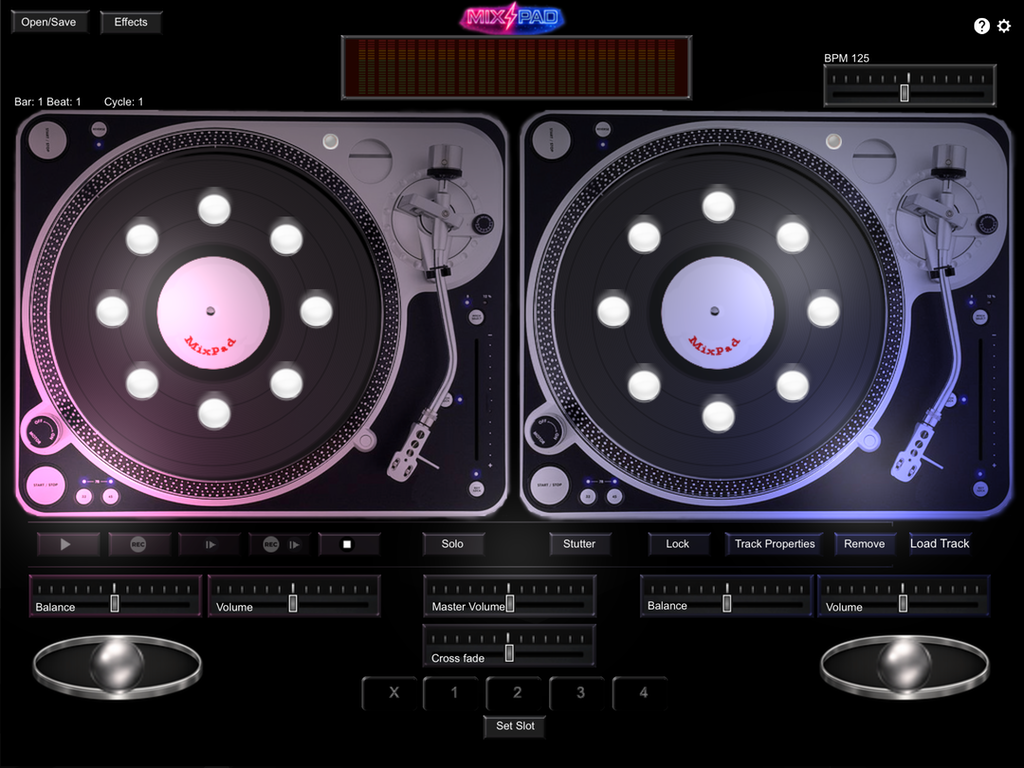
Task: Click the right turntable Start/Stop button
Action: [550, 485]
